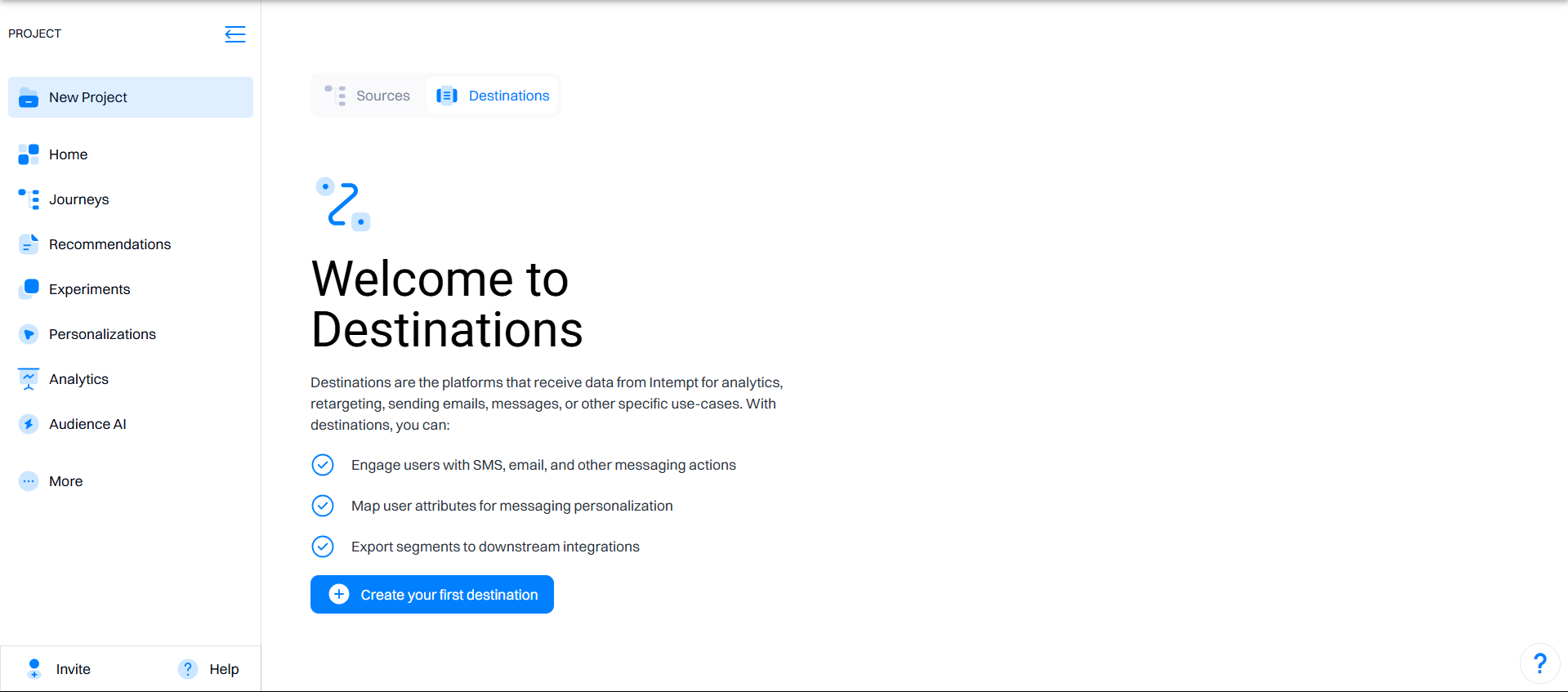1568x692 pixels.
Task: Click the Destinations tab icon
Action: (x=447, y=96)
